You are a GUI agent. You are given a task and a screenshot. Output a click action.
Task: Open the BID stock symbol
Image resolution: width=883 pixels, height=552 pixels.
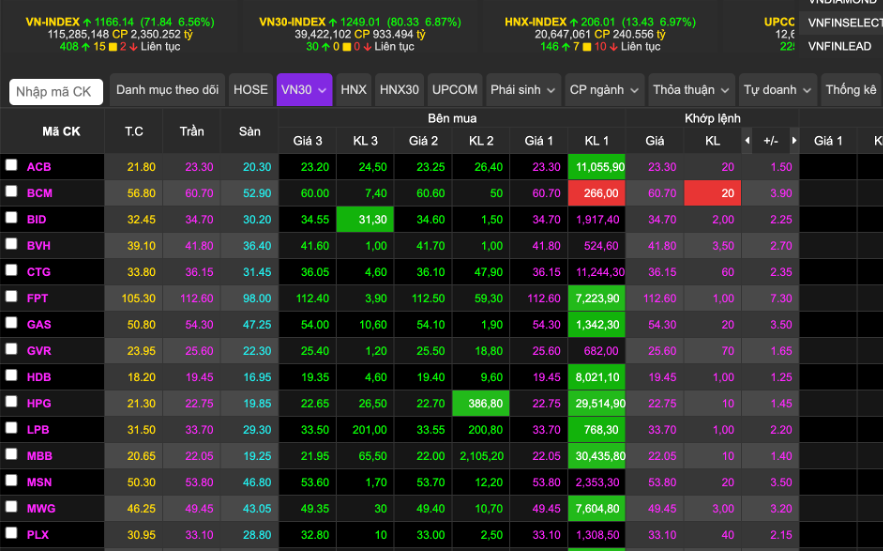click(37, 219)
